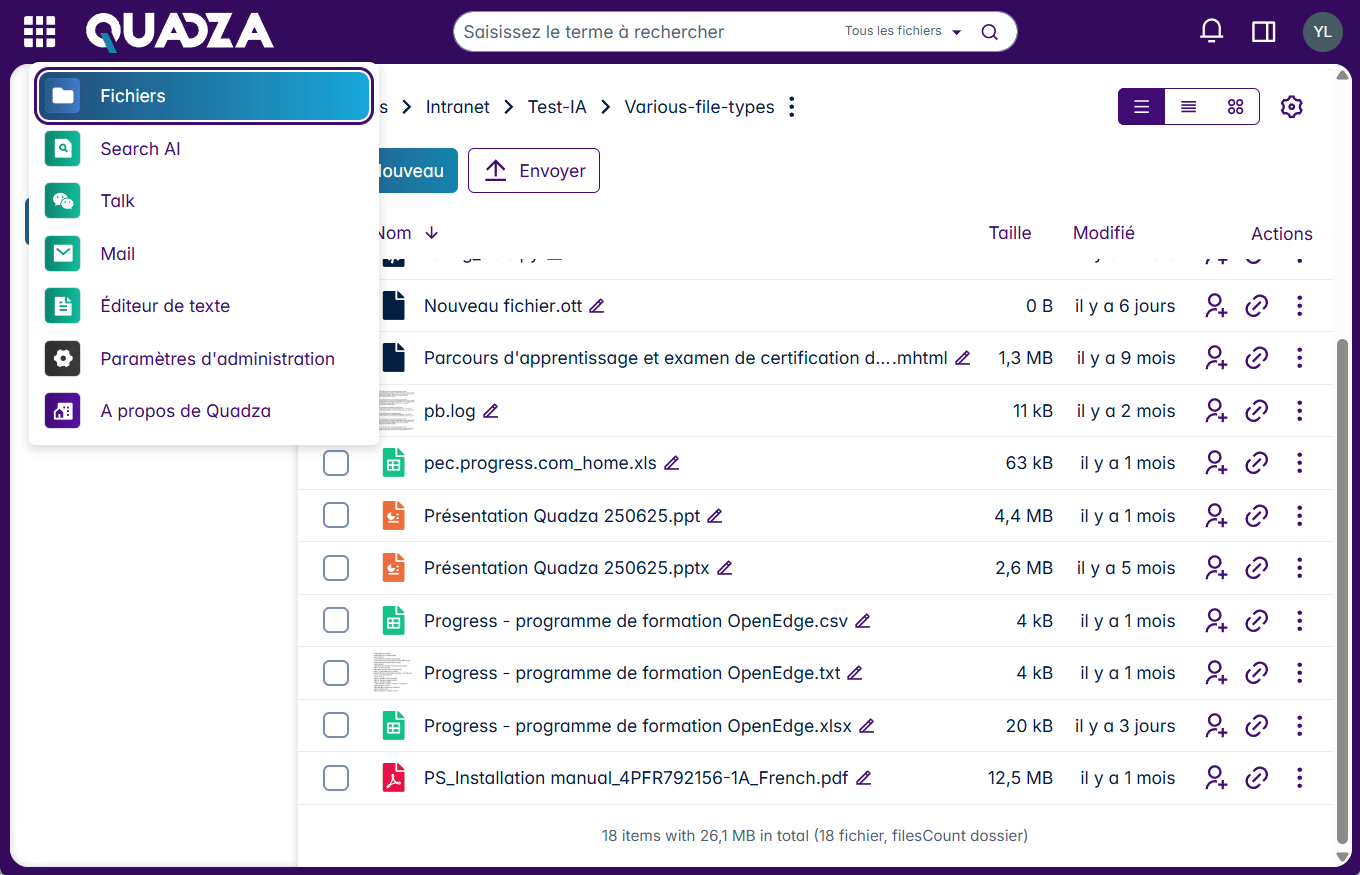Viewport: 1360px width, 875px height.
Task: Open the Various-file-types breadcrumb actions menu
Action: [x=791, y=106]
